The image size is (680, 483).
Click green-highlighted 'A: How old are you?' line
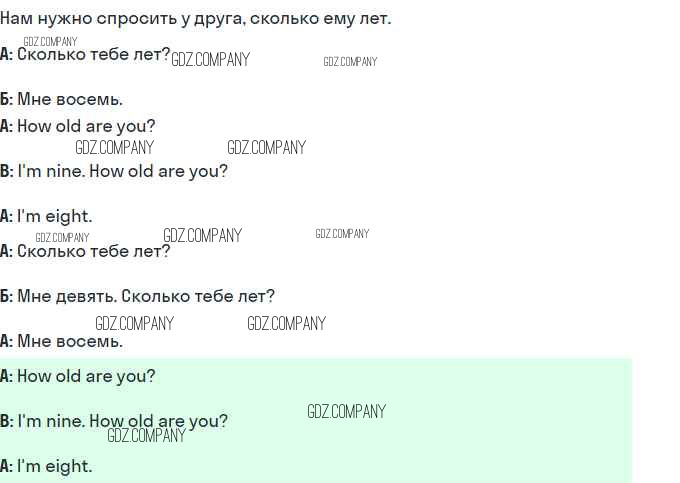point(78,376)
